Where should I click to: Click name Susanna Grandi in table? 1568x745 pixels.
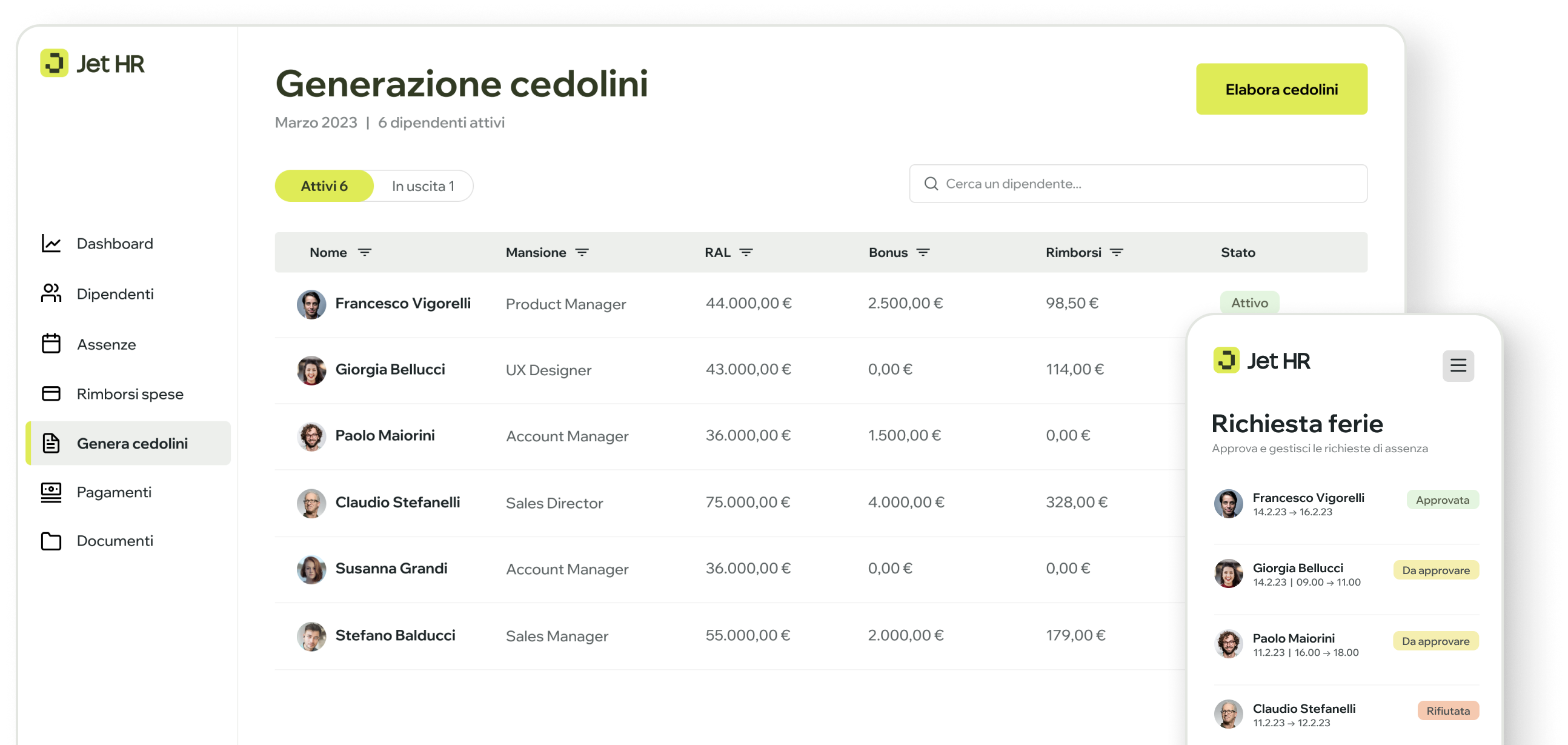[391, 569]
